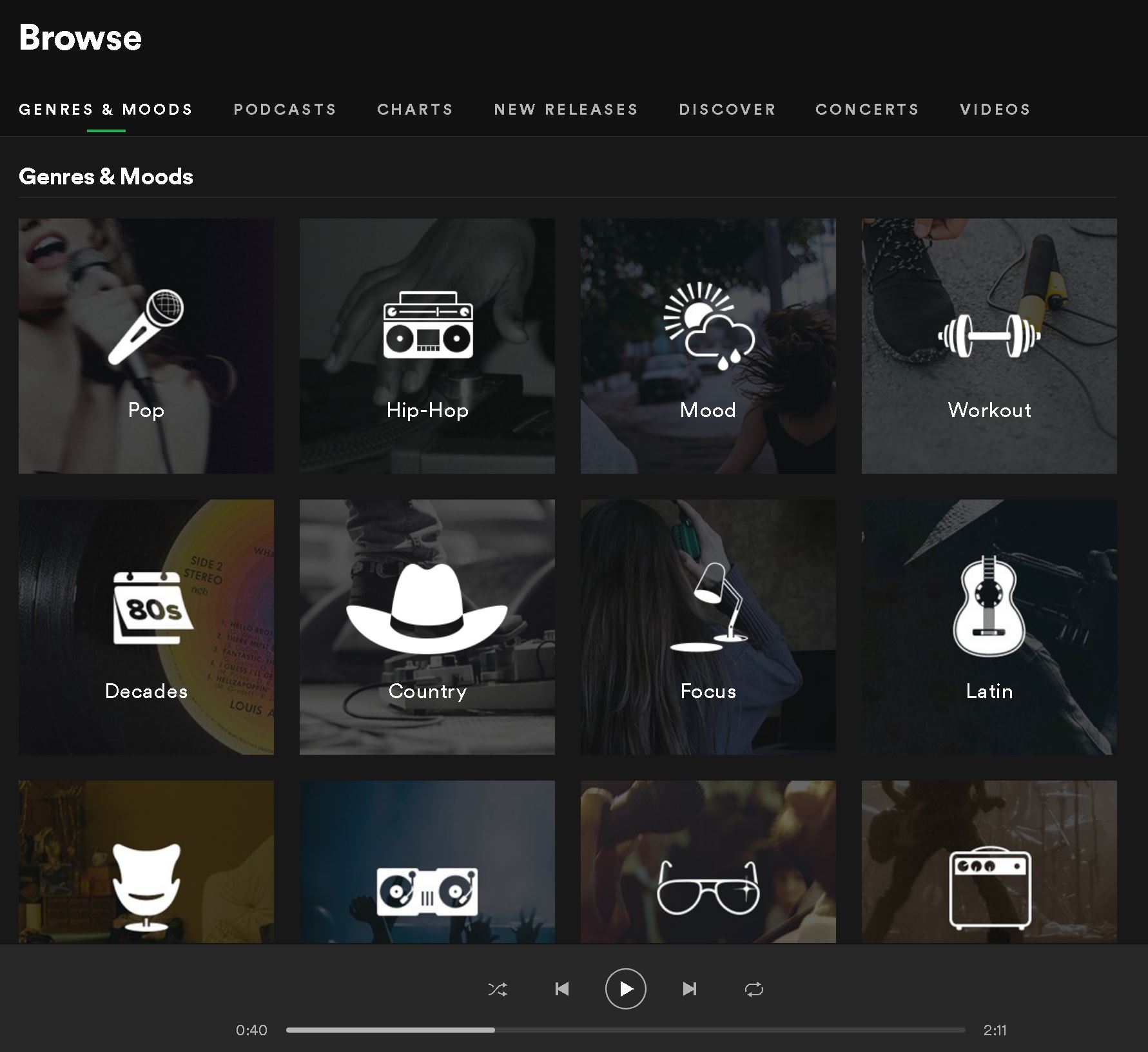Switch to the Charts tab
1148x1052 pixels.
[415, 110]
